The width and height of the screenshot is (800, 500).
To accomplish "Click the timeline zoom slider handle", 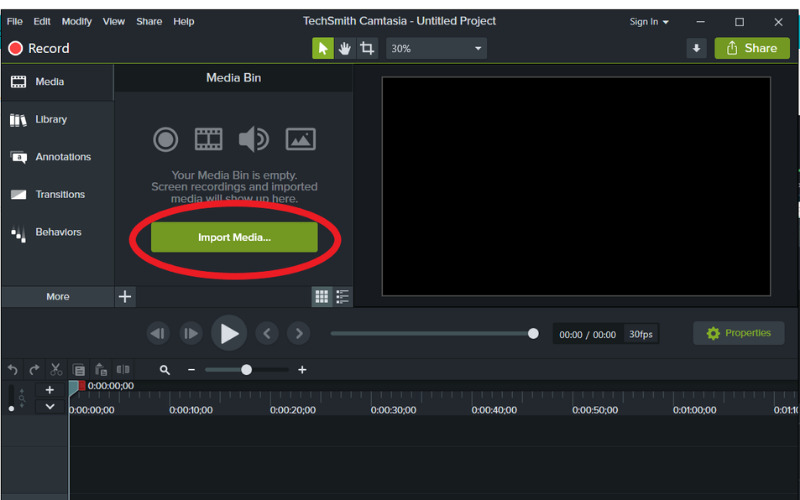I will coord(246,370).
